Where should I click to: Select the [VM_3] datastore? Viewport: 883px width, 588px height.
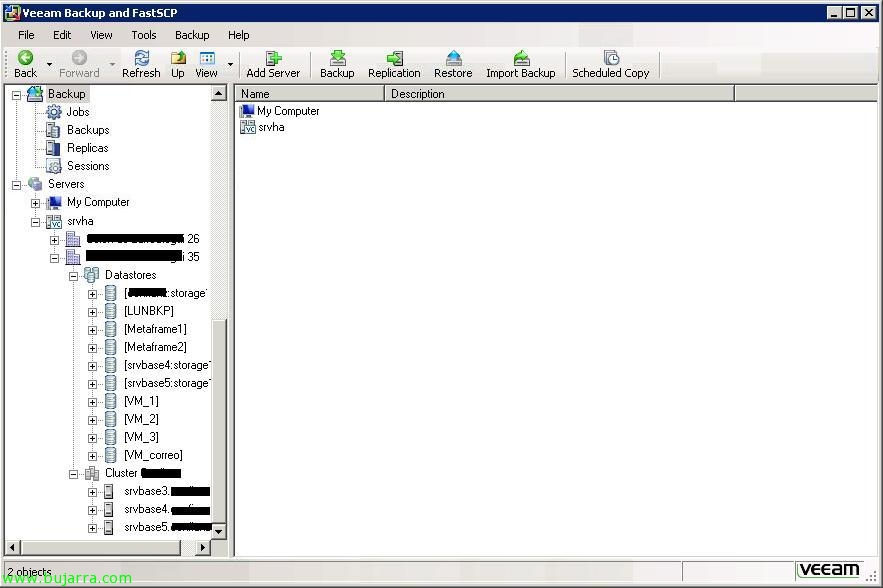[141, 437]
